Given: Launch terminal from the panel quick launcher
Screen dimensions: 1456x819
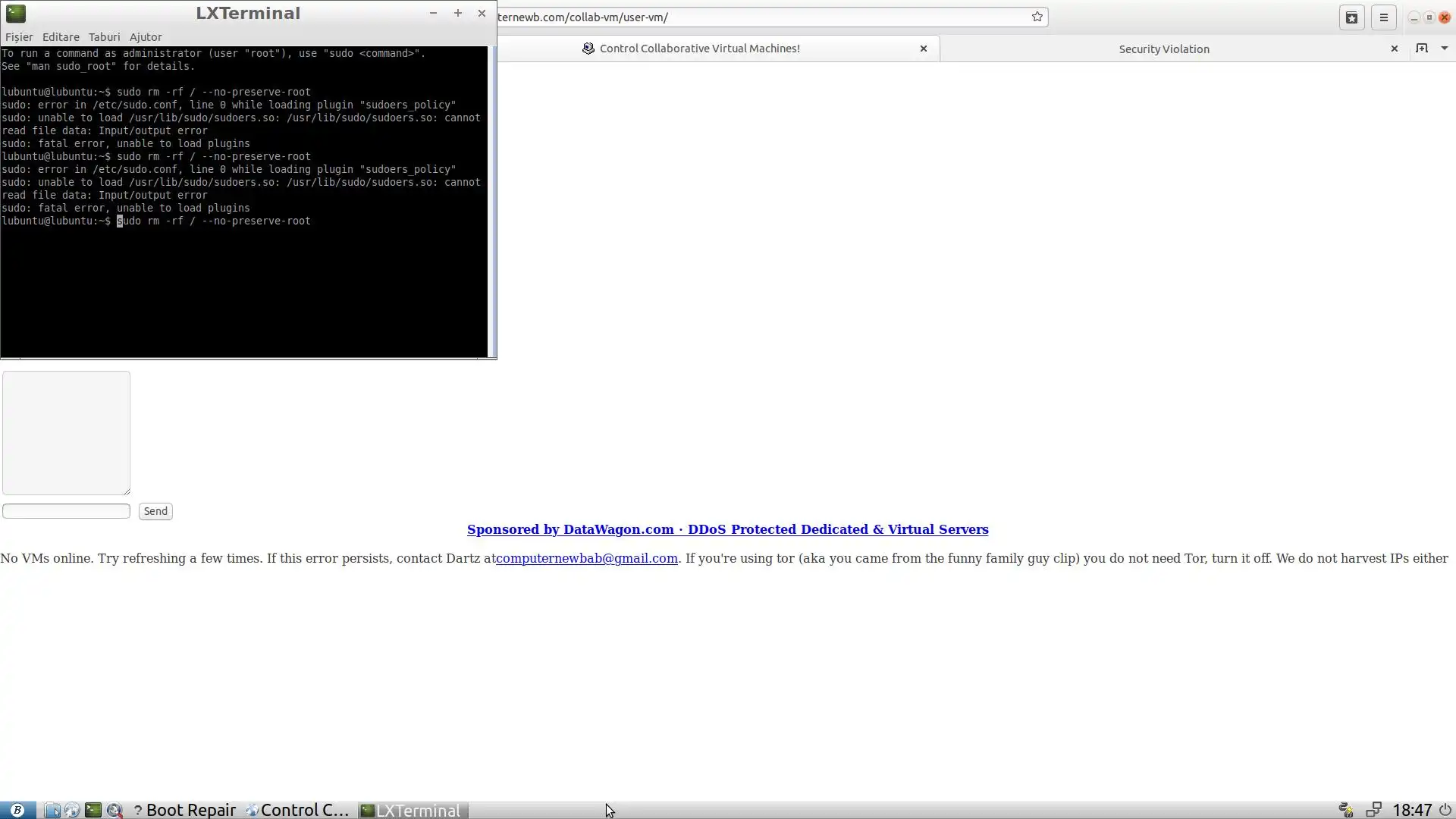Looking at the screenshot, I should click(x=93, y=810).
